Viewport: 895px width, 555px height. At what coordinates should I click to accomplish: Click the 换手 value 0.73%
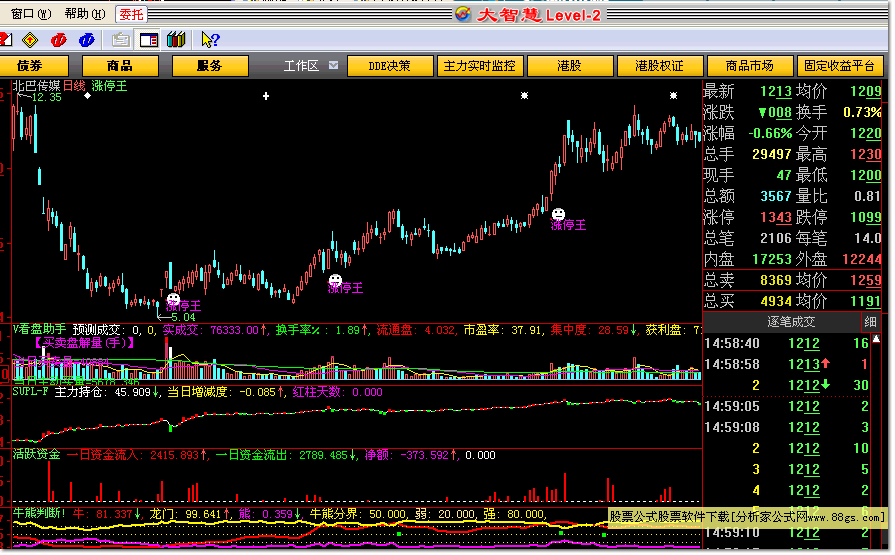point(862,112)
